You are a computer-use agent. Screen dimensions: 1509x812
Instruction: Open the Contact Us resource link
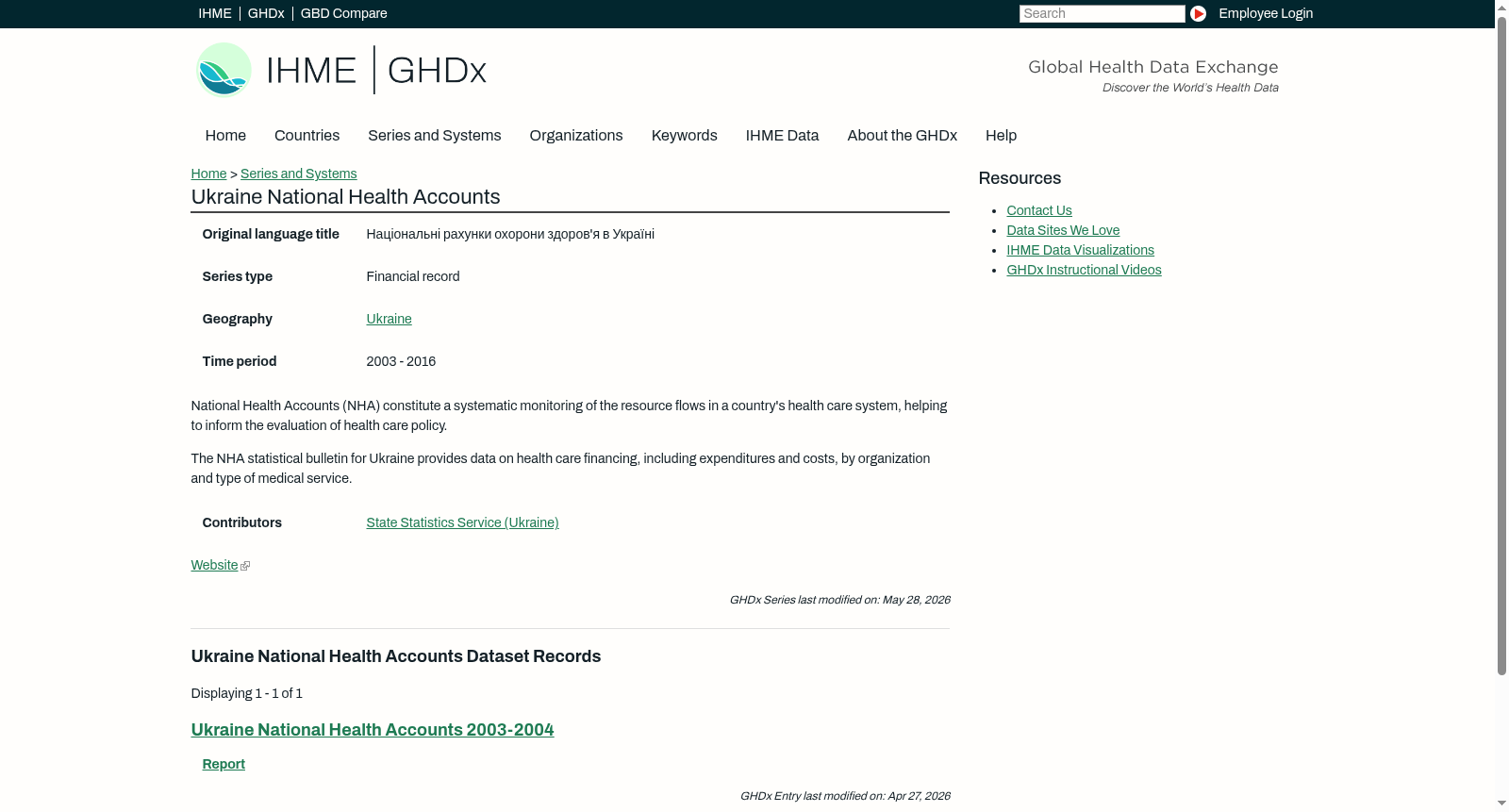click(1039, 210)
